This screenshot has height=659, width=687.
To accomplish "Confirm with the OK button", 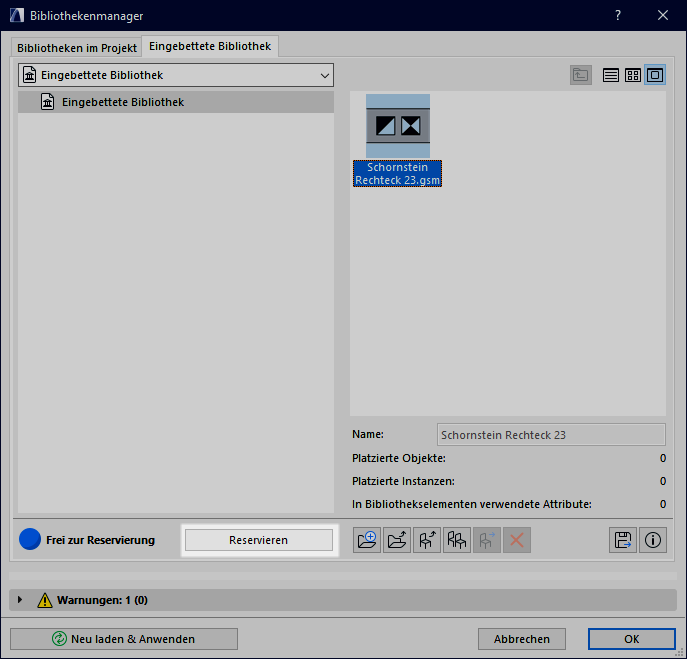I will 632,639.
